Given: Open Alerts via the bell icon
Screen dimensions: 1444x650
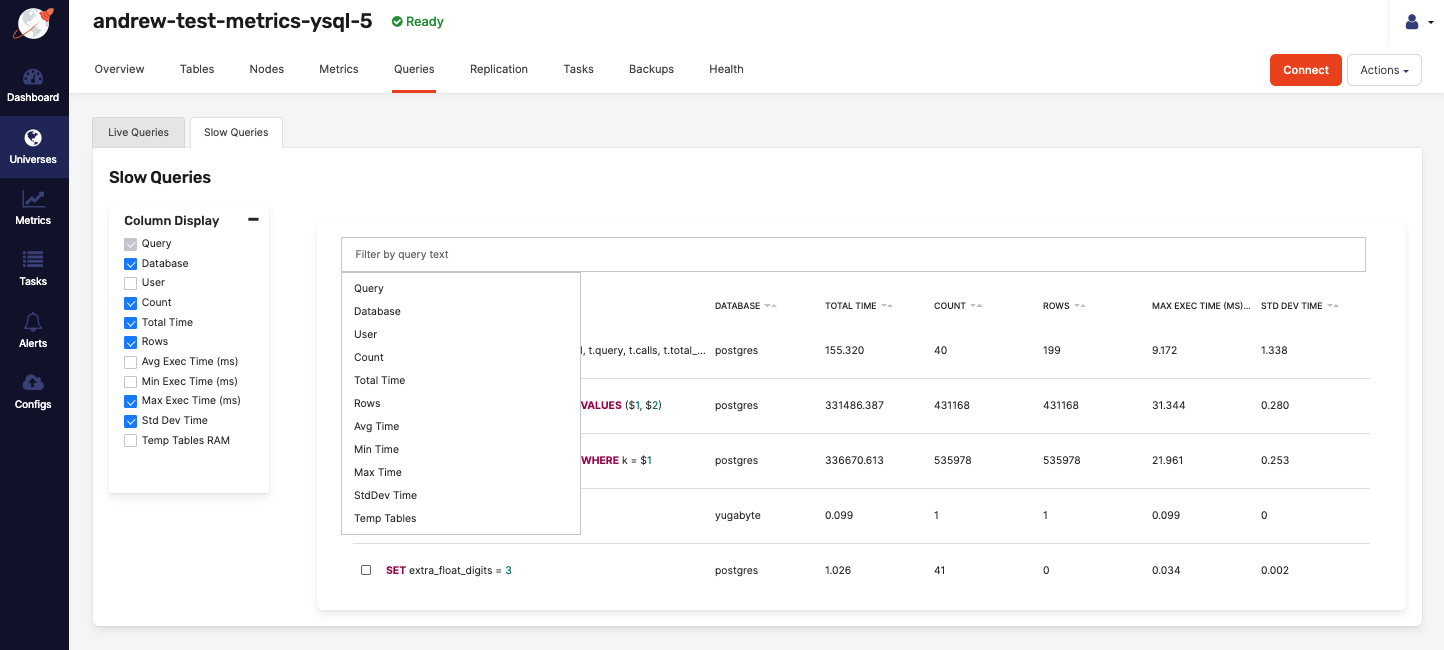Looking at the screenshot, I should coord(33,322).
